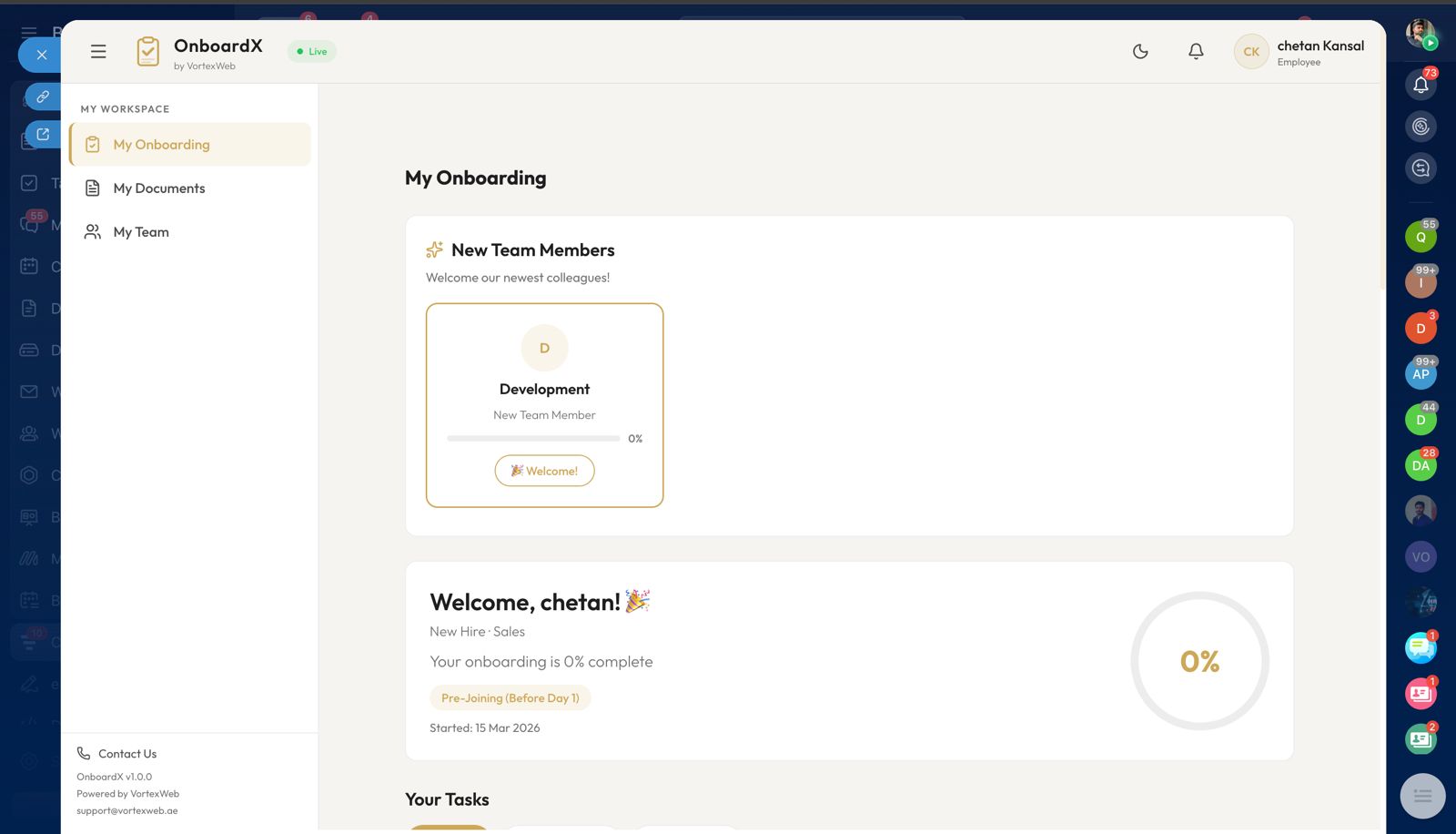This screenshot has width=1456, height=834.
Task: Go to My Documents in the sidebar
Action: [158, 188]
